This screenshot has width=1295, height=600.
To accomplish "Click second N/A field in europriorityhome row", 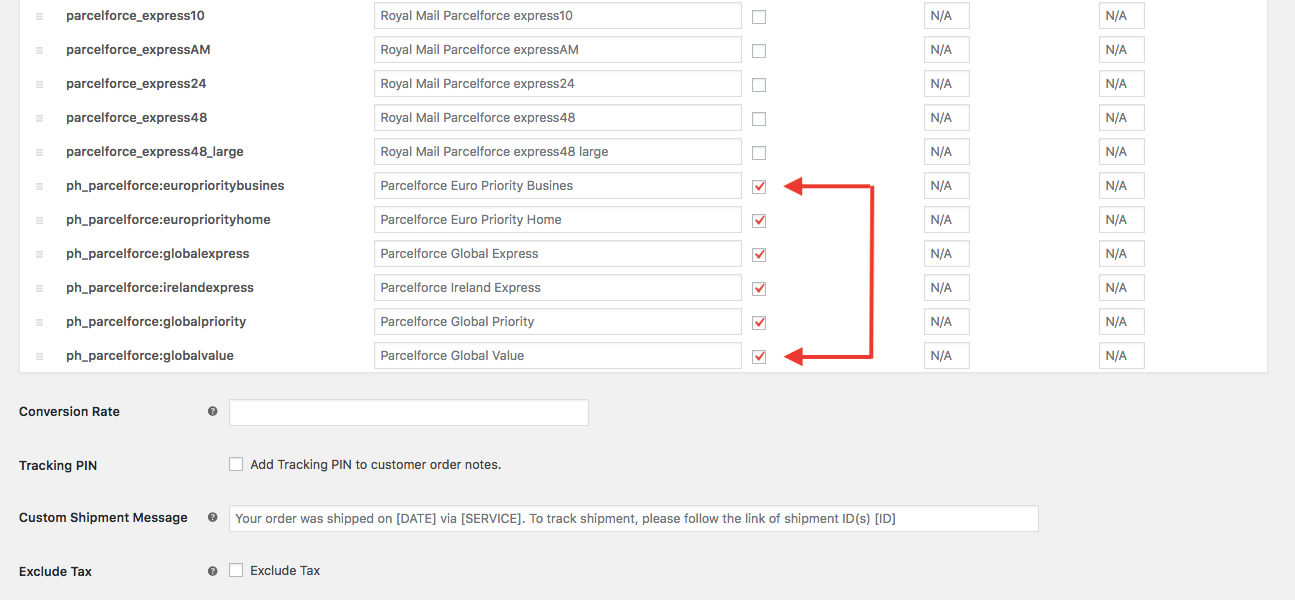I will (x=1122, y=220).
